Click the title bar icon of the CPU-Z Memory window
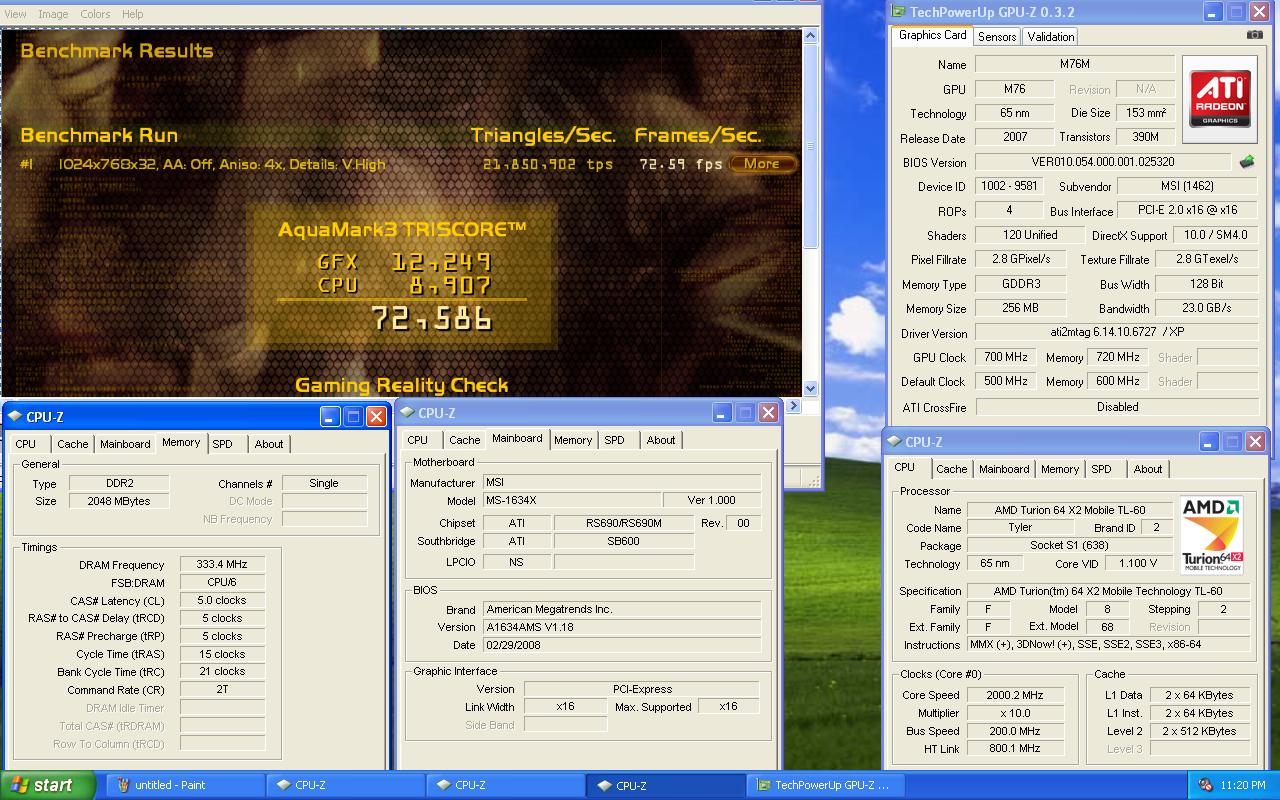 14,417
